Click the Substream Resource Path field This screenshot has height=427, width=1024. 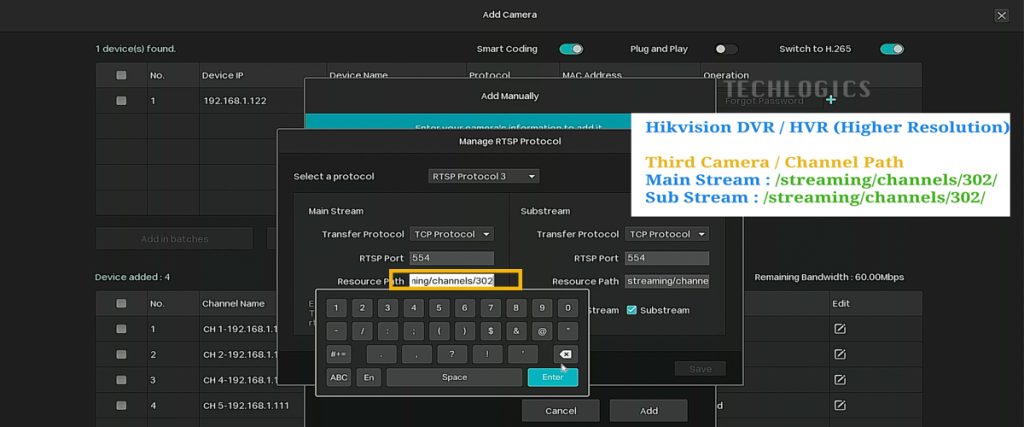667,281
